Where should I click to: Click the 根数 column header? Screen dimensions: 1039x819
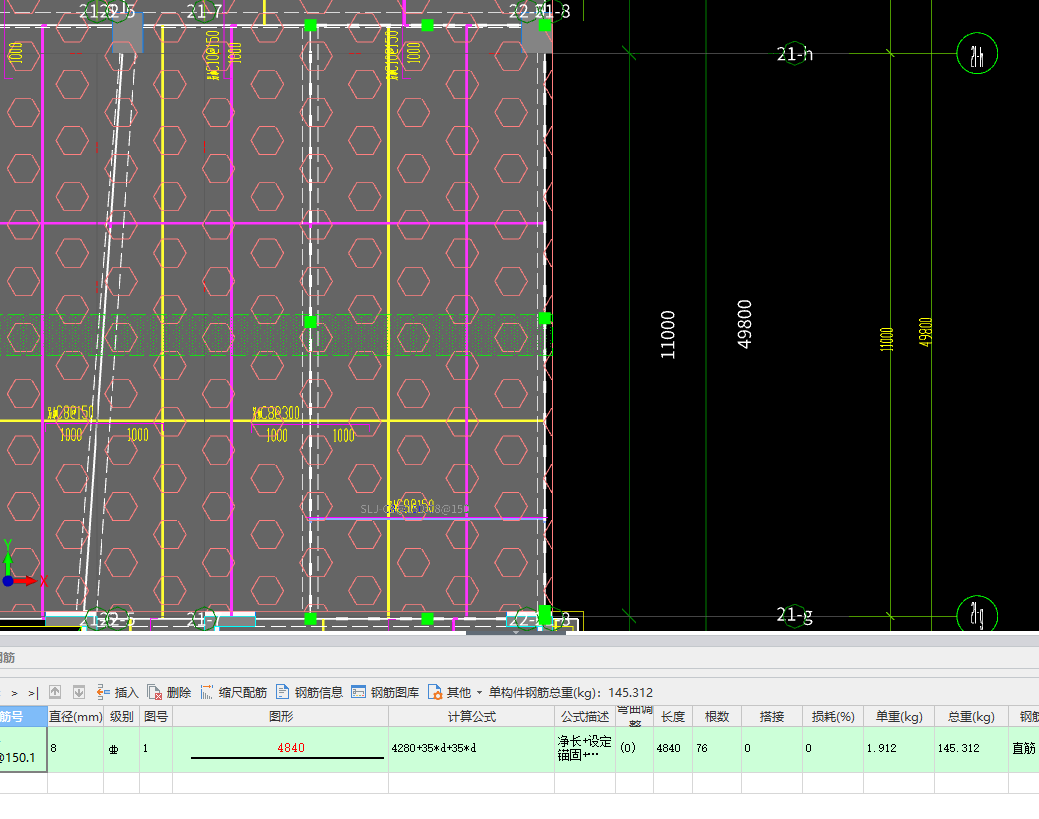[x=717, y=716]
